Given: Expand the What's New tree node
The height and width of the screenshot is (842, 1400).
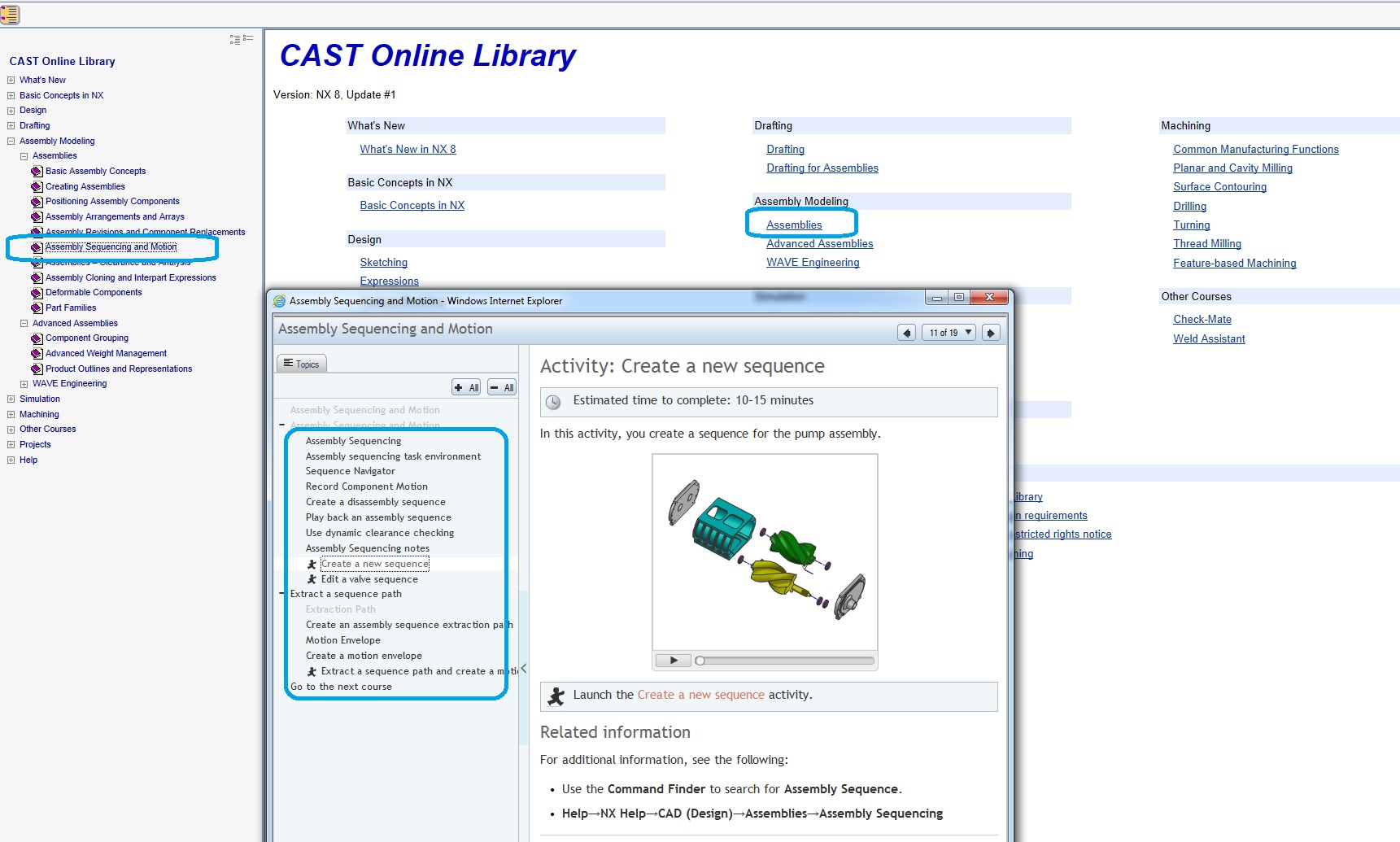Looking at the screenshot, I should [x=11, y=81].
